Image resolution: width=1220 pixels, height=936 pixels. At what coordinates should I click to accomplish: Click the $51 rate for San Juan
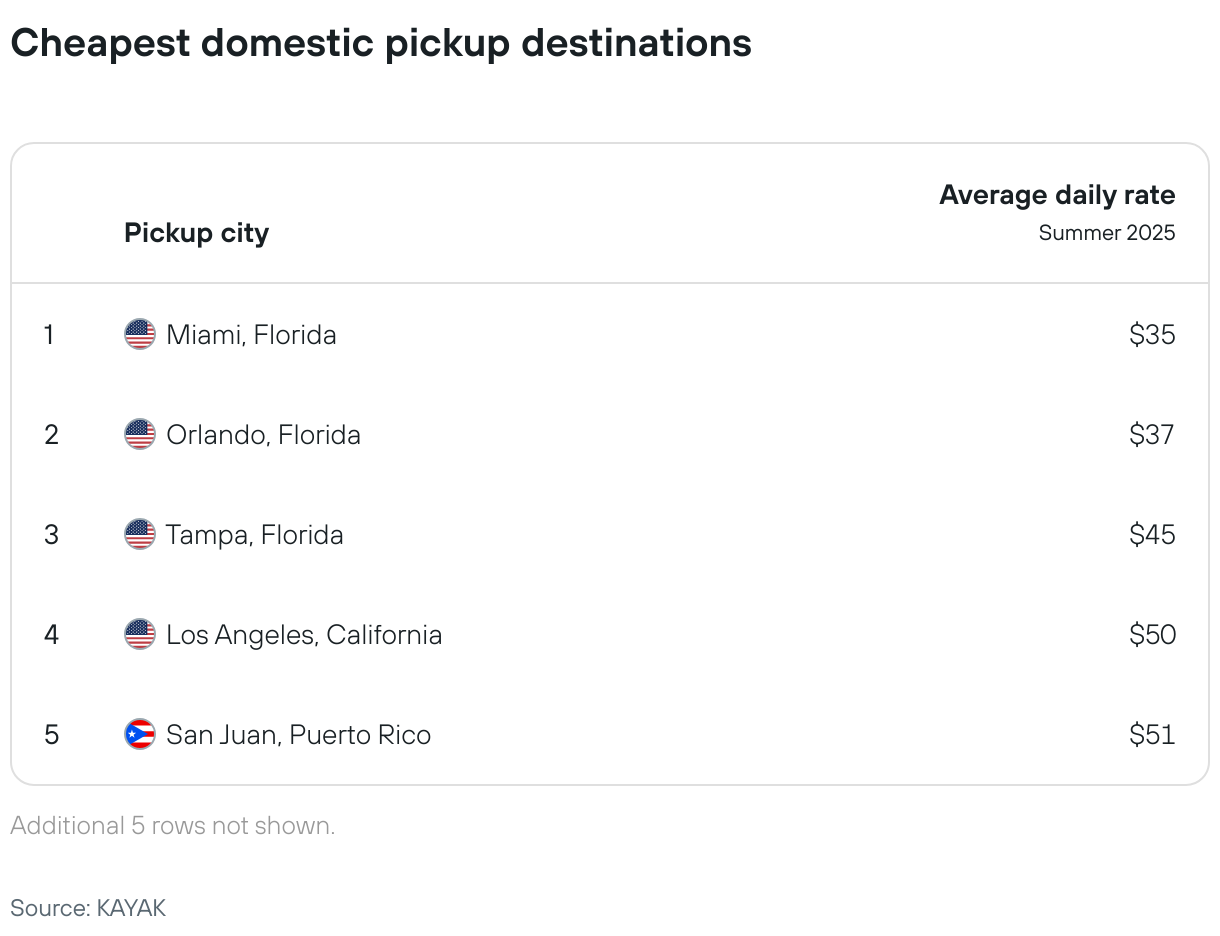(1152, 734)
